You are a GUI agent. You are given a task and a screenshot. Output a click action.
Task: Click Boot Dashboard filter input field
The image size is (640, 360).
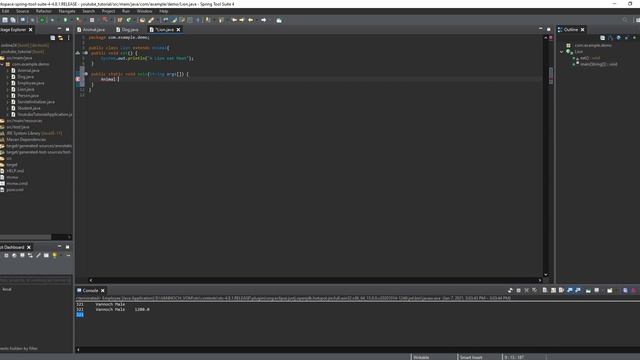[x=36, y=280]
